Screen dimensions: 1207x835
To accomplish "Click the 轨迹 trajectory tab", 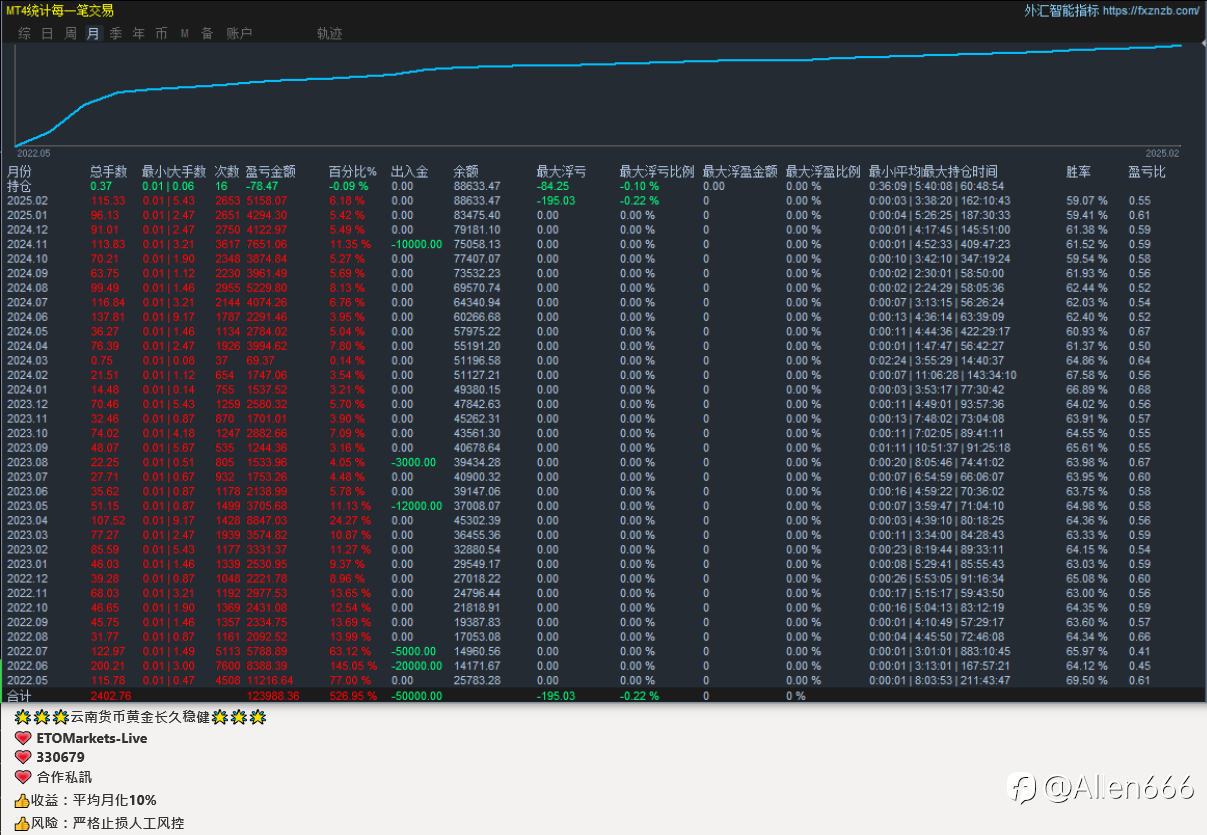I will pyautogui.click(x=329, y=33).
